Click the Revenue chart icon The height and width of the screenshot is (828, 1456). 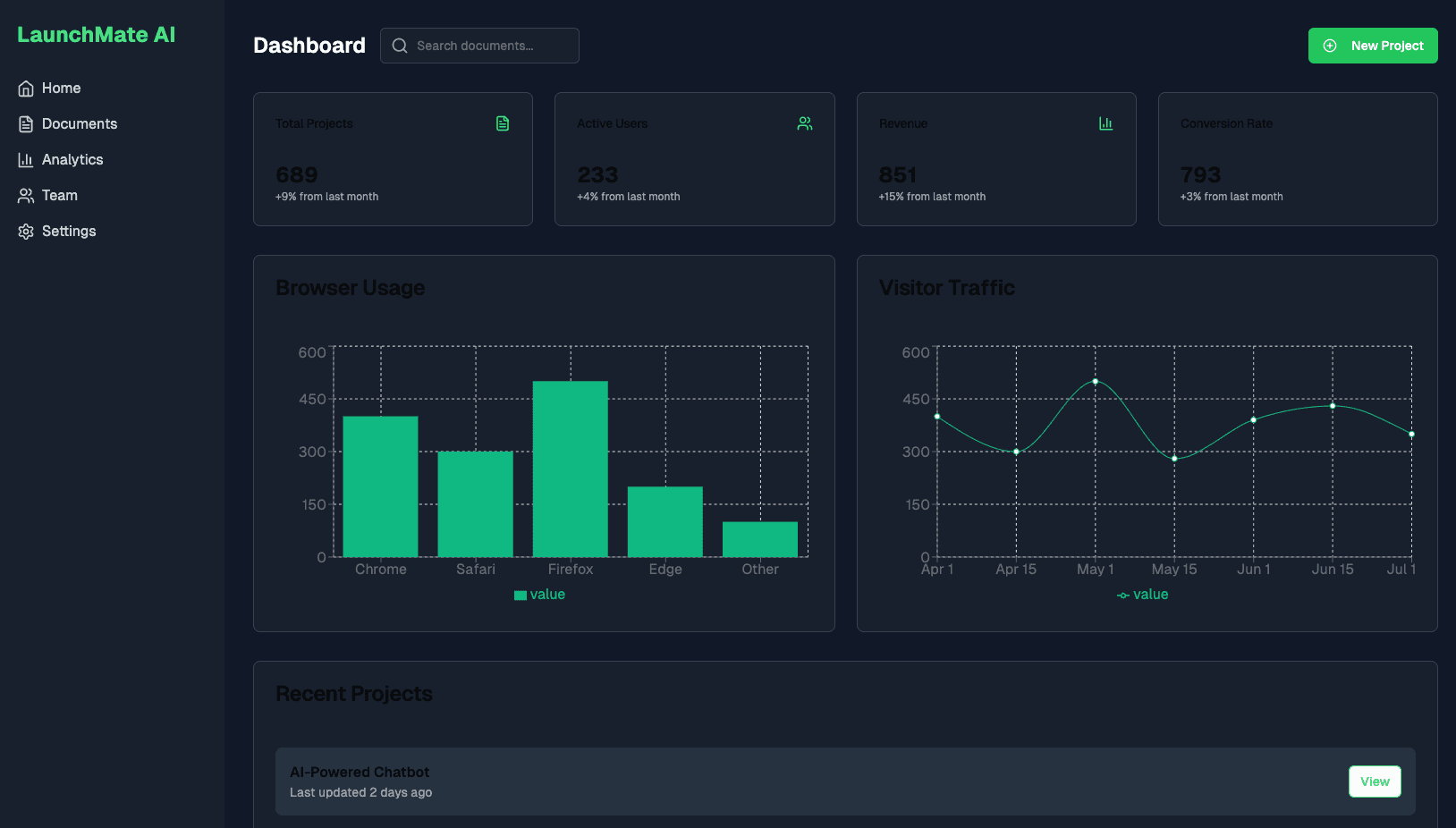(x=1106, y=123)
